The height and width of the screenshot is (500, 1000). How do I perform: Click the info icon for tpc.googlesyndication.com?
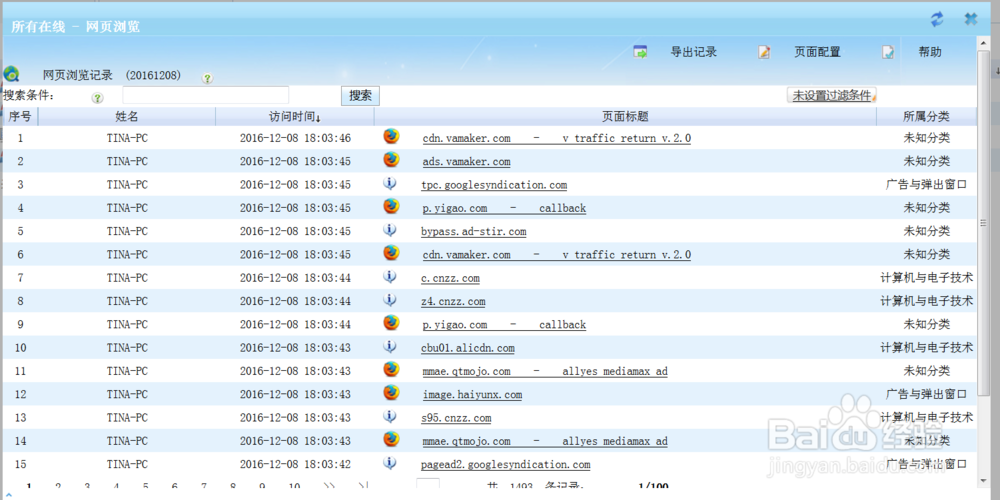390,184
